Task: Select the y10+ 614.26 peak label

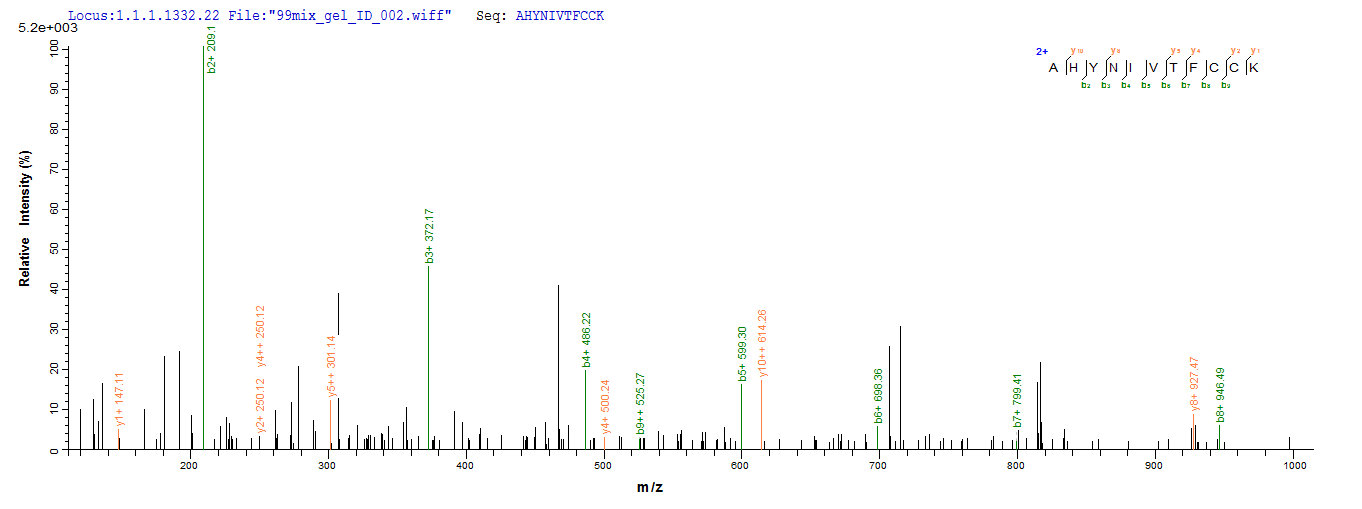Action: tap(762, 343)
